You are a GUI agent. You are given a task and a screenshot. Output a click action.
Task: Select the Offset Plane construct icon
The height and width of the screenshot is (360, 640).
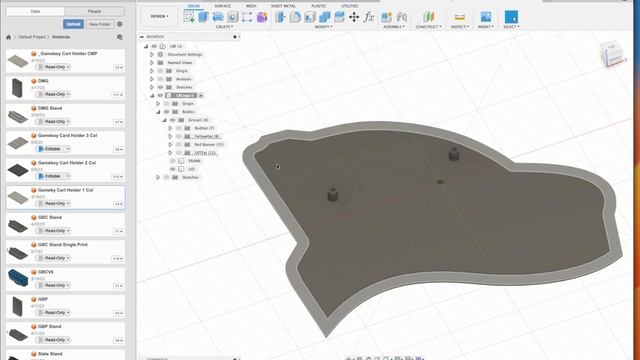tap(428, 17)
